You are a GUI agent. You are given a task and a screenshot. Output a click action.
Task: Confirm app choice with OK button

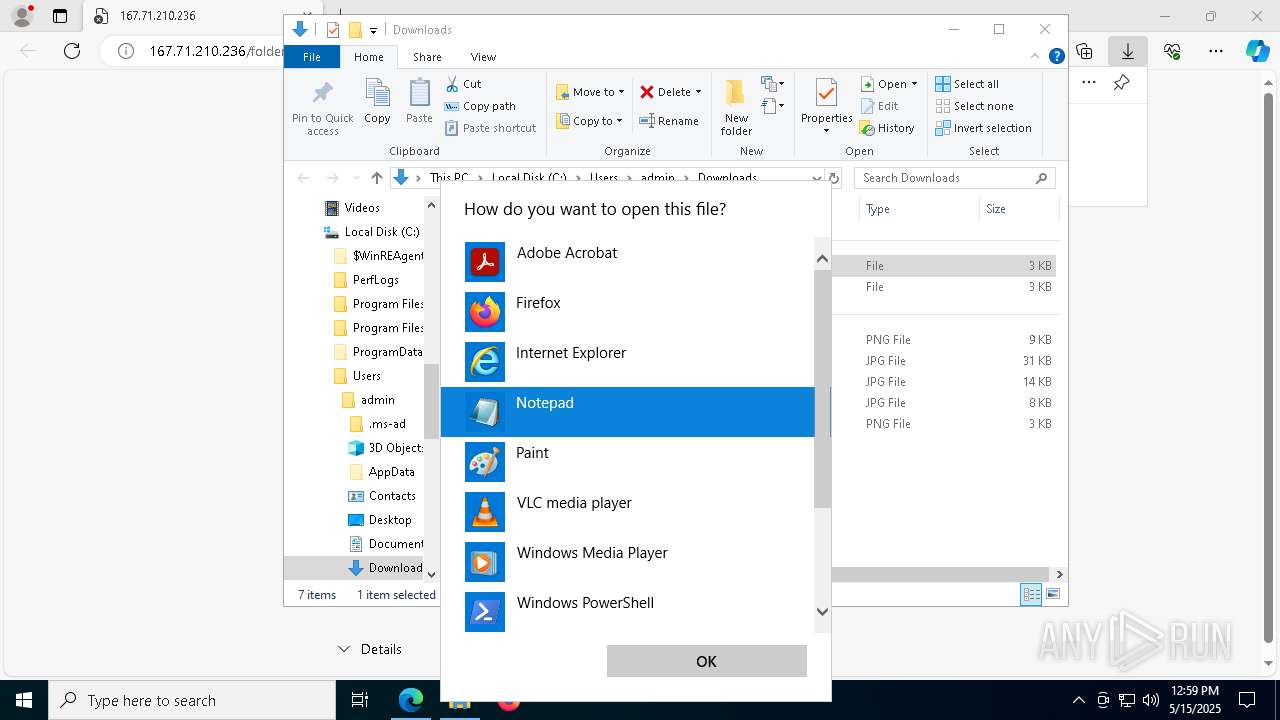(706, 661)
